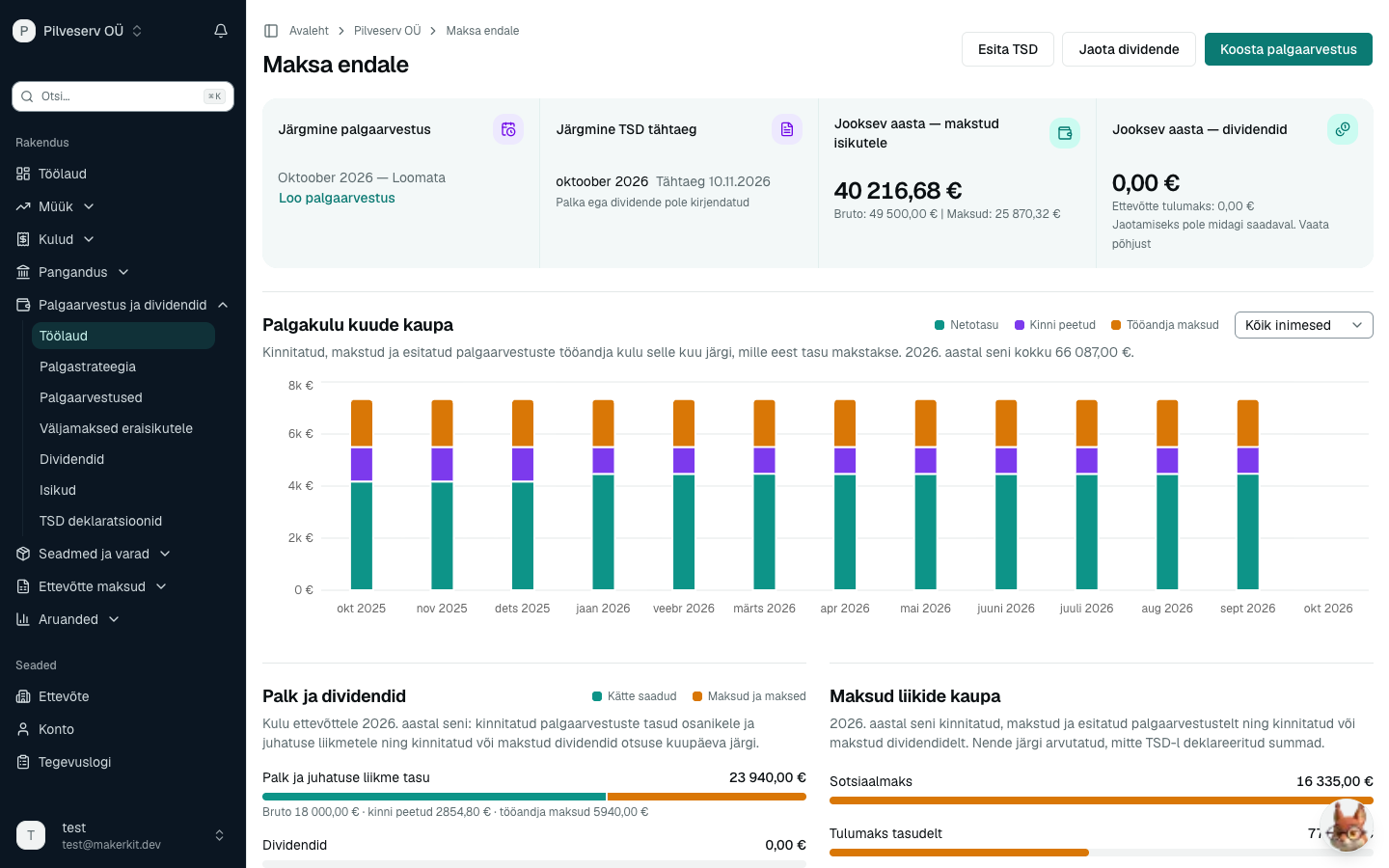Image resolution: width=1389 pixels, height=868 pixels.
Task: Click the Jaota dividende button
Action: click(1129, 49)
